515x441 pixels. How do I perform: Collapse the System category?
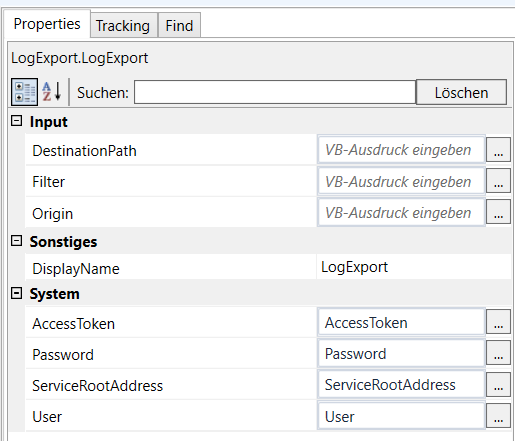tap(16, 293)
